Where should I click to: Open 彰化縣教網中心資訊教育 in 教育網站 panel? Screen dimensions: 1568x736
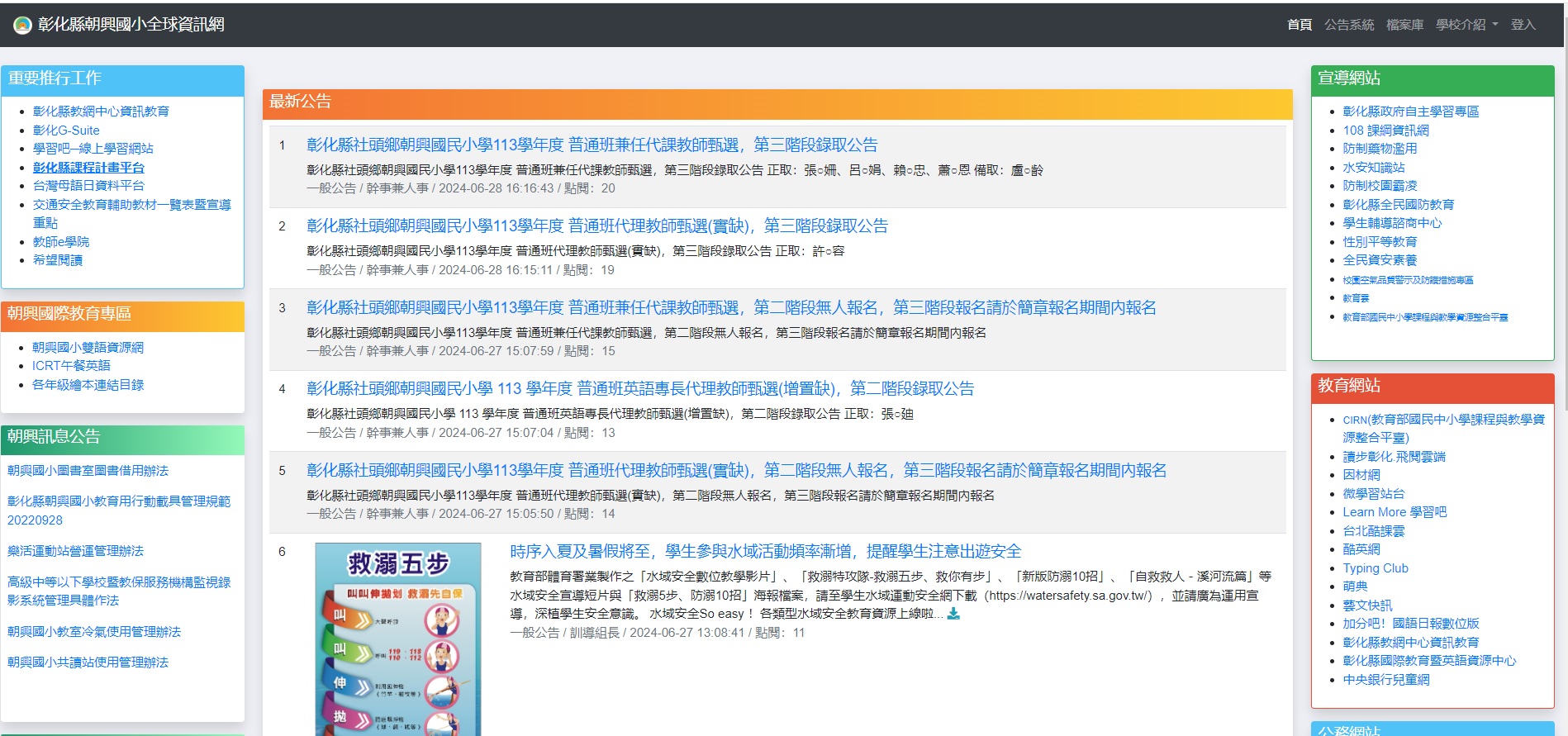point(1411,643)
